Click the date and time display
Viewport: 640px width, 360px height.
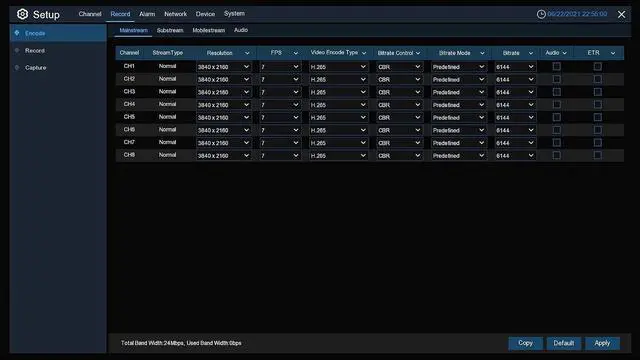577,14
